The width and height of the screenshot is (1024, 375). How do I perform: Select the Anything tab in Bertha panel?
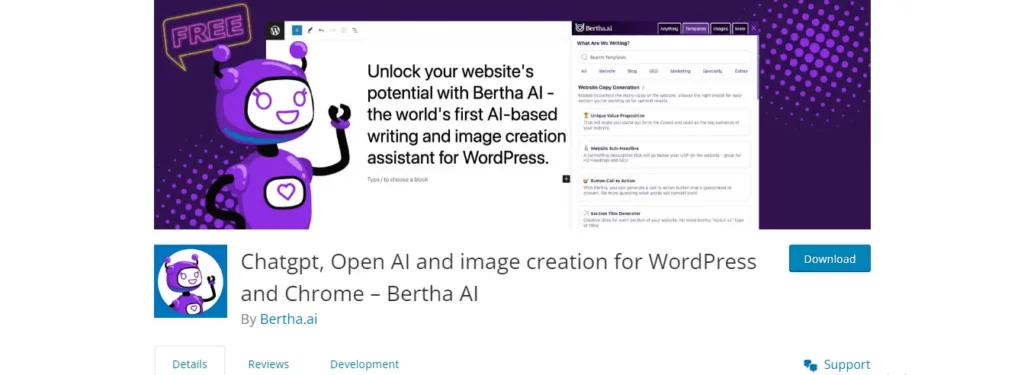pyautogui.click(x=669, y=28)
